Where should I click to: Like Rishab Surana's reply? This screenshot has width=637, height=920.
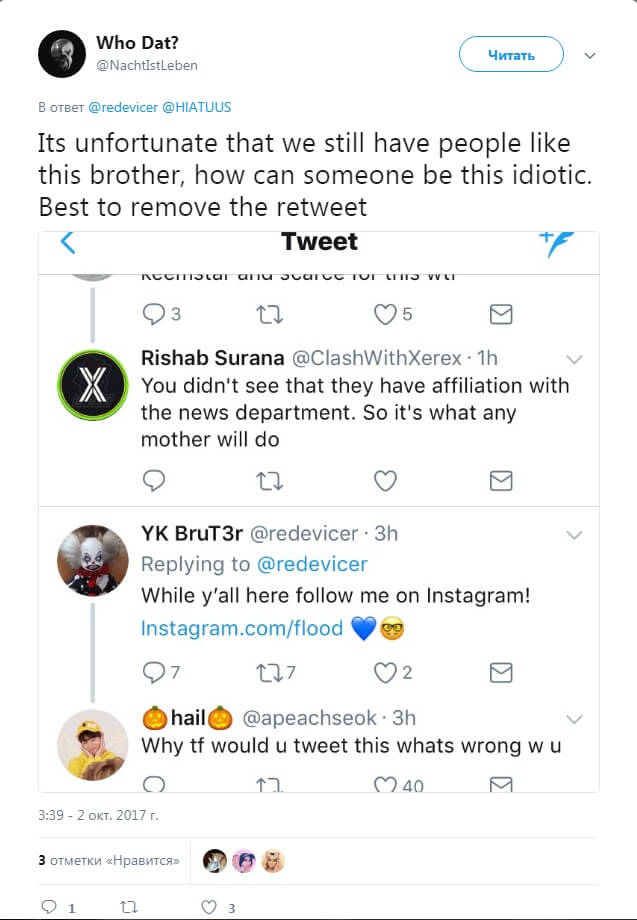click(385, 481)
